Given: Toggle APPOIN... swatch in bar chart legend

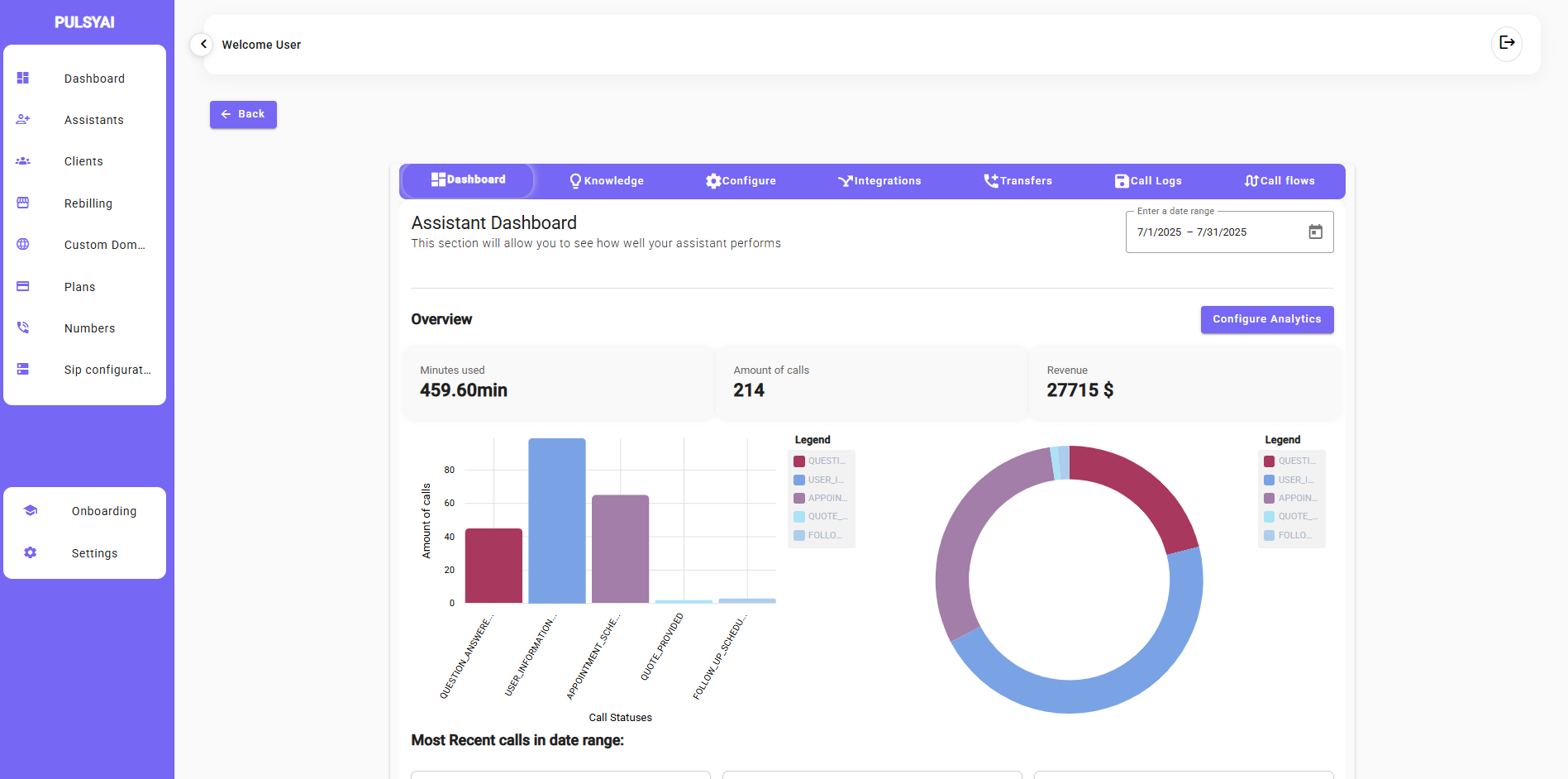Looking at the screenshot, I should [x=799, y=498].
